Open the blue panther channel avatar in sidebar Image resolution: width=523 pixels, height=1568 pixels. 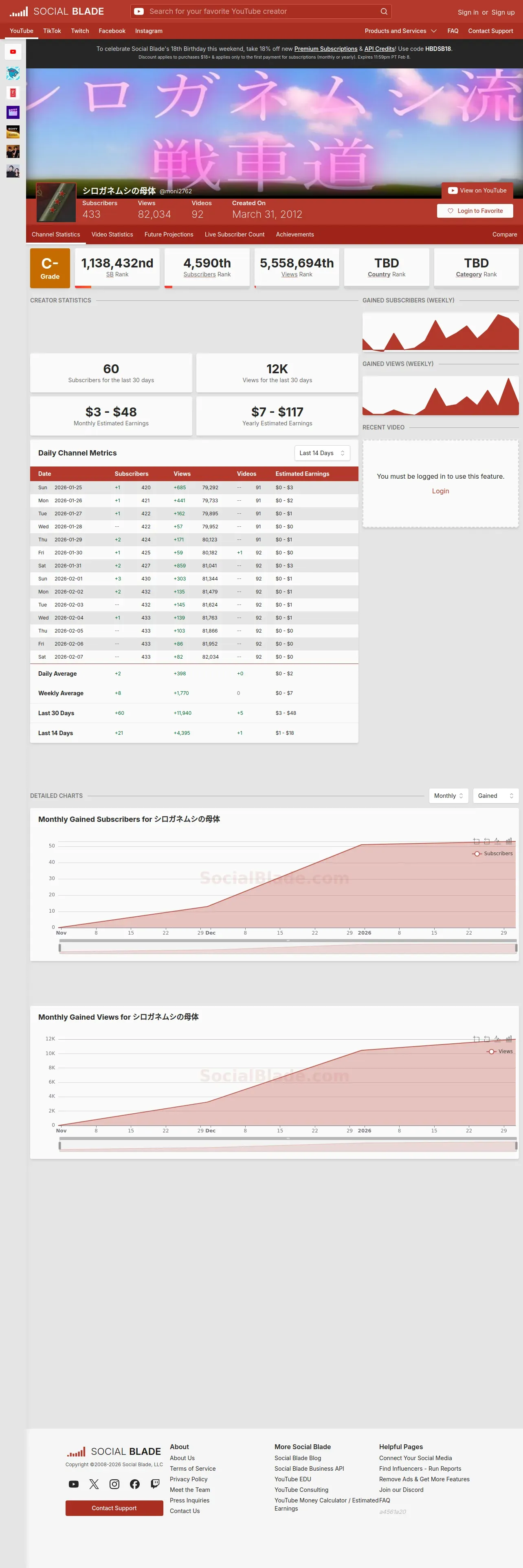pos(13,73)
